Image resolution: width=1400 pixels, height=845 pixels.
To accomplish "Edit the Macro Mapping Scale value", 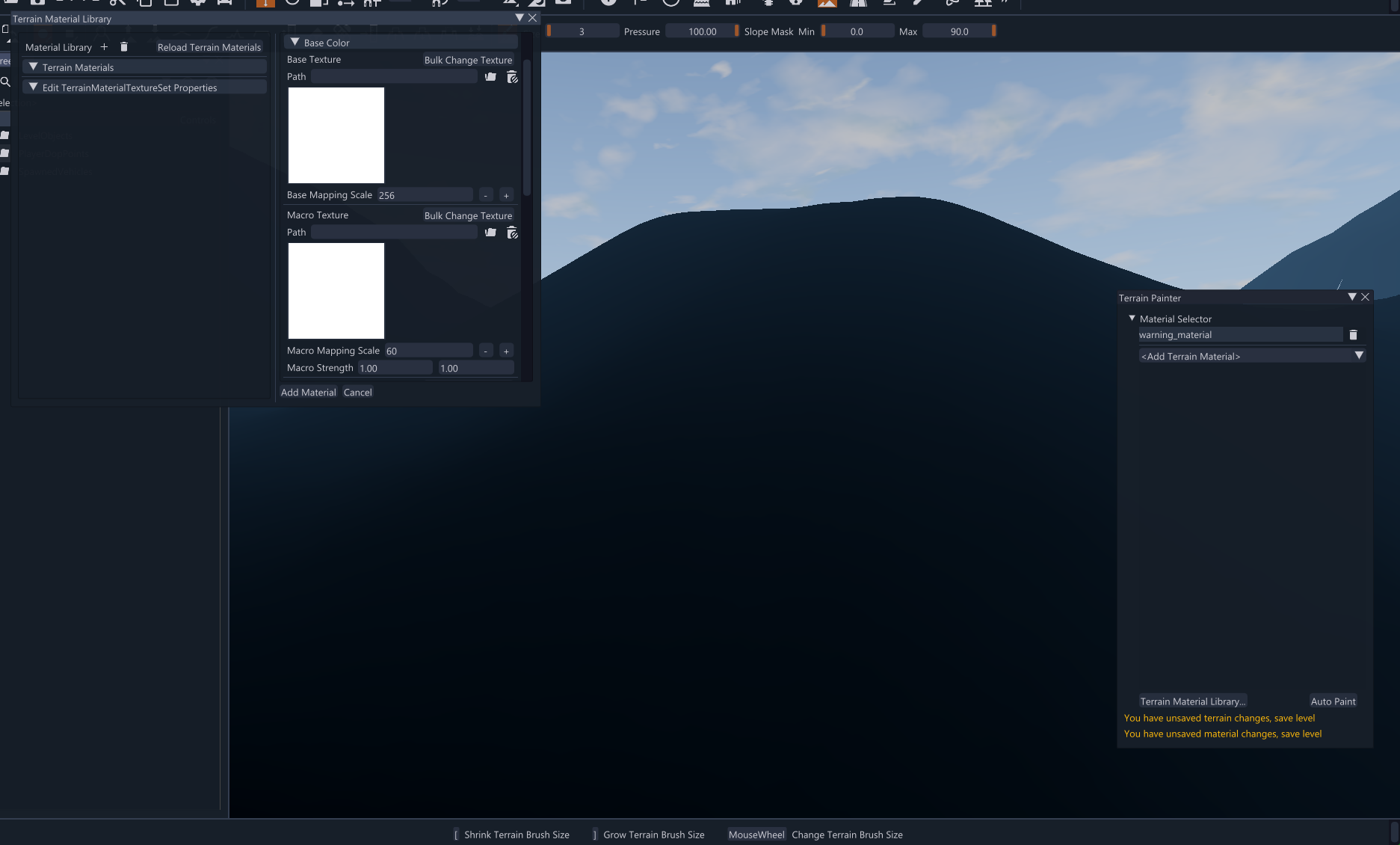I will coord(429,351).
